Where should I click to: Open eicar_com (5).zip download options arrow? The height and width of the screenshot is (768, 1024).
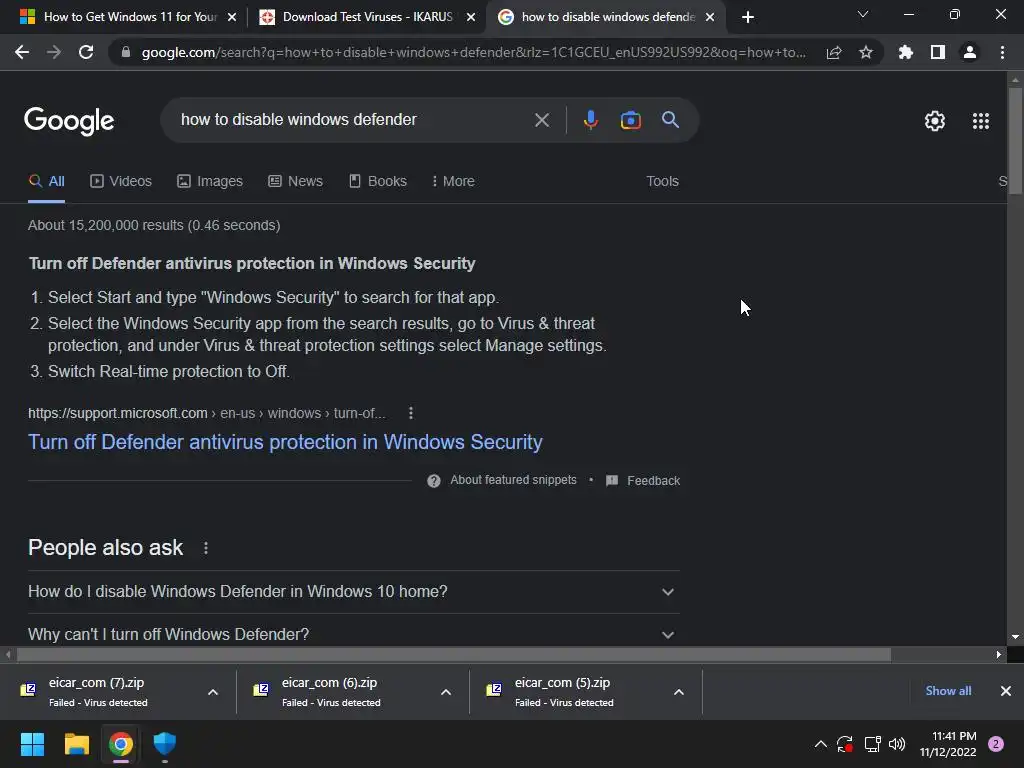click(x=679, y=692)
